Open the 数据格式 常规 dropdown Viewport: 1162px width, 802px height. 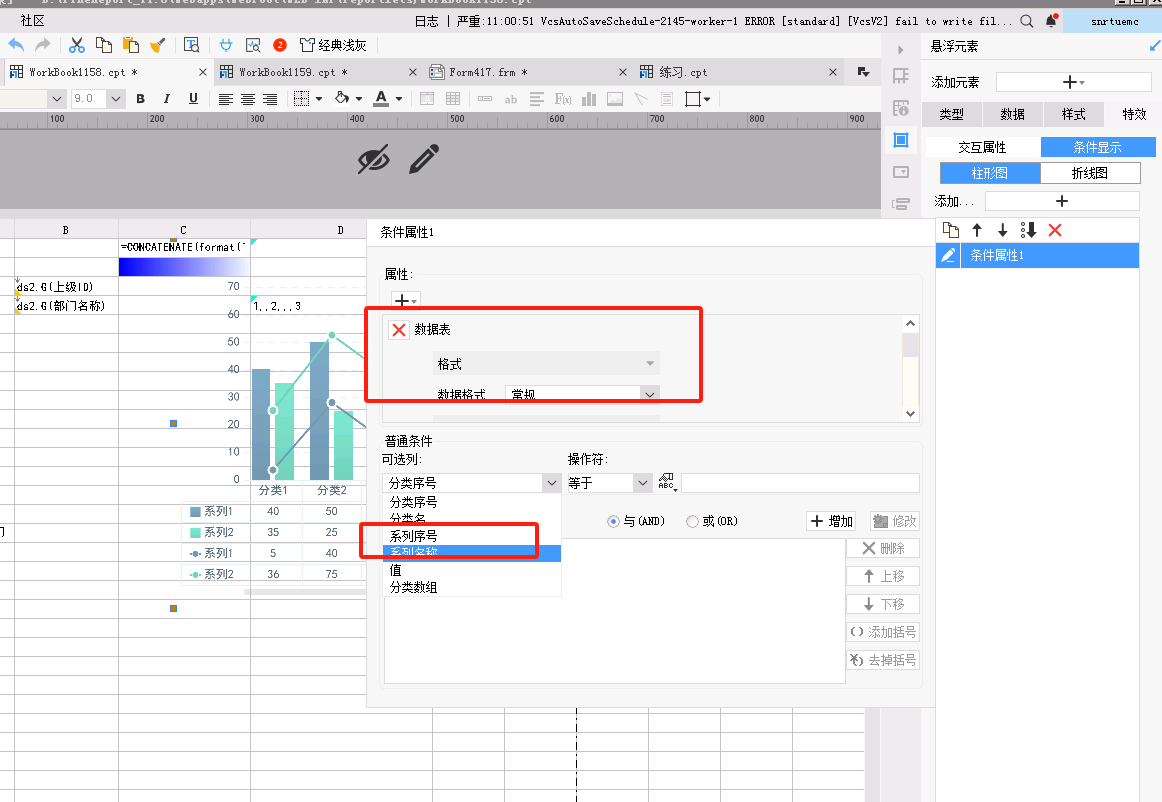(582, 394)
